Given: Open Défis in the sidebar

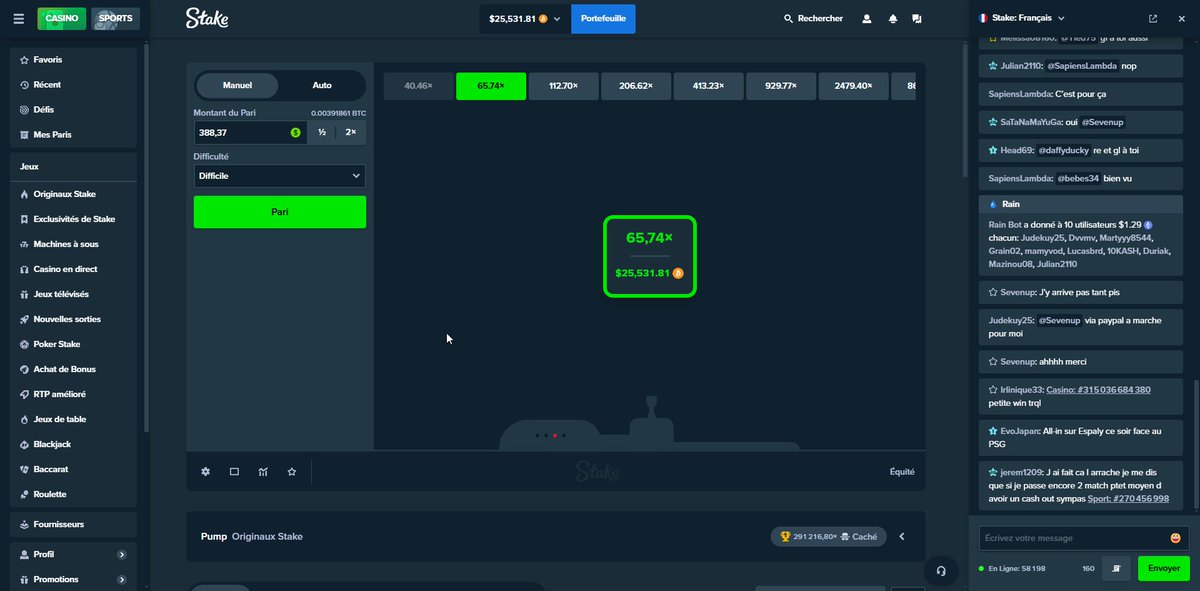Looking at the screenshot, I should coord(73,110).
